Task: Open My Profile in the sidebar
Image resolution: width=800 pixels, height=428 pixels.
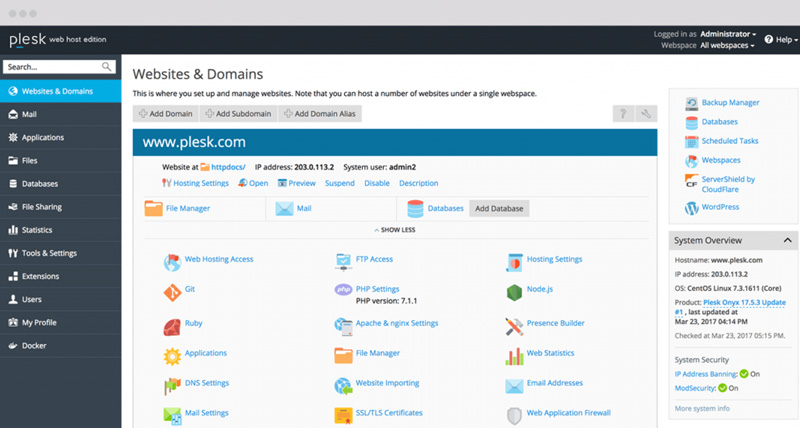Action: [x=61, y=322]
